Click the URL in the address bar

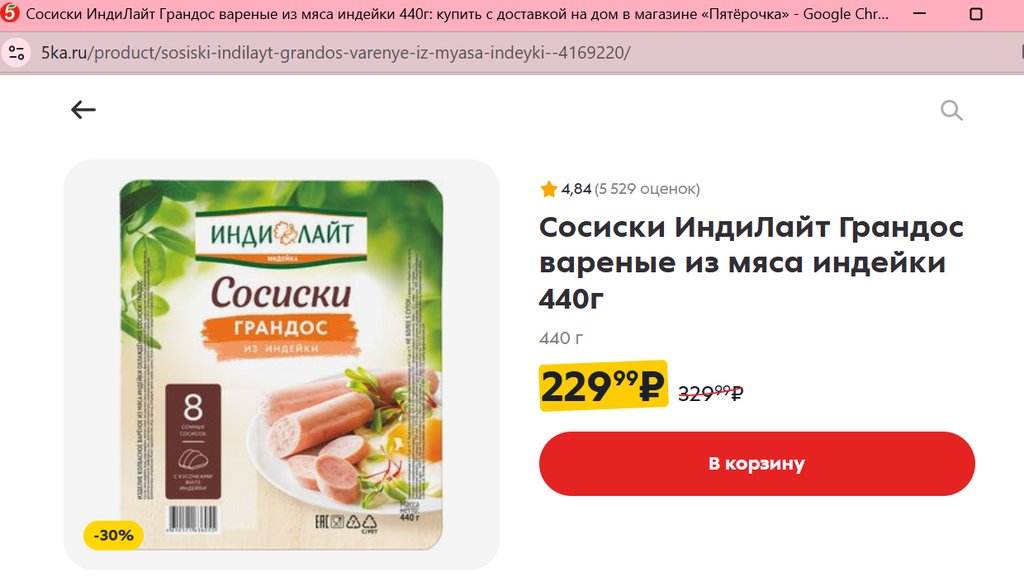(336, 53)
